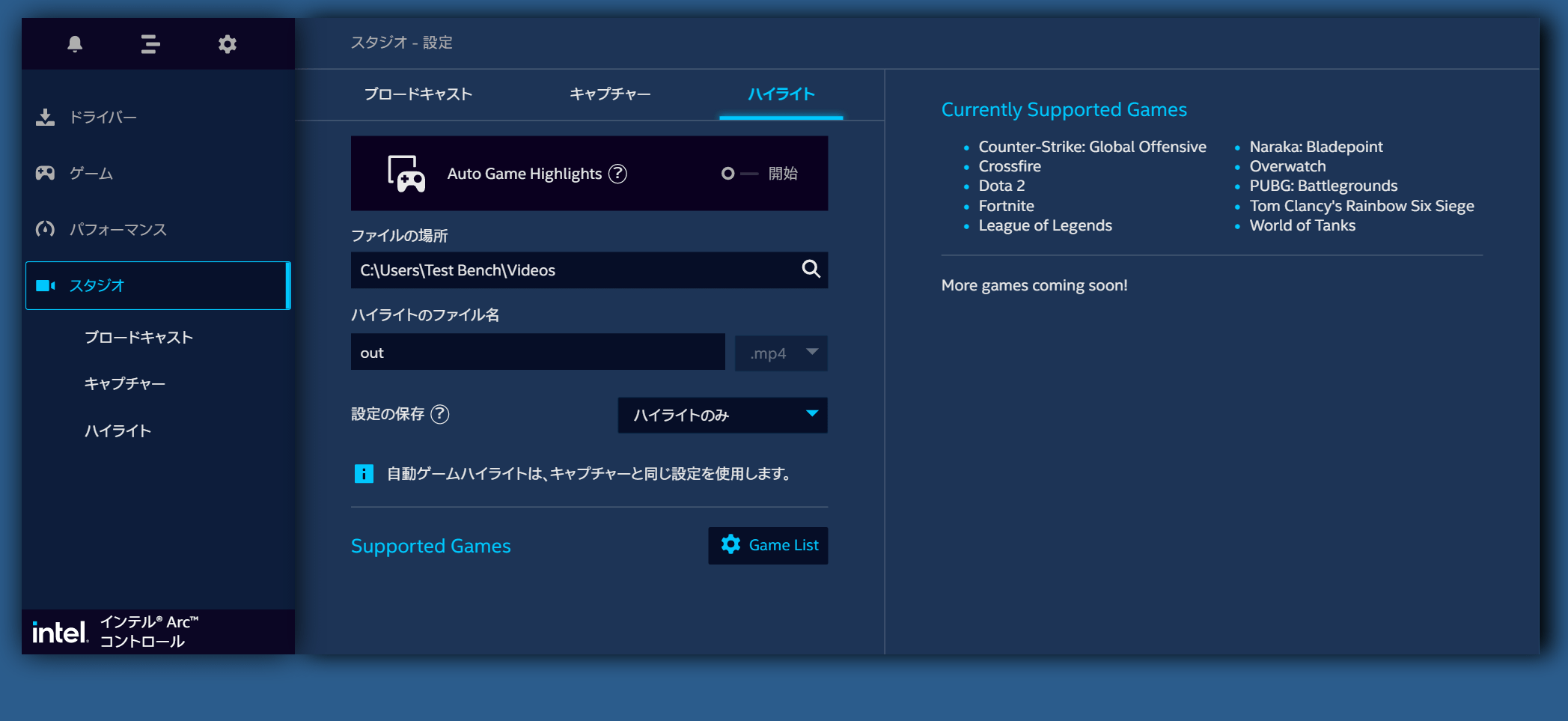Click 'Naraka: Bladepoint' entry
Screen dimensions: 1568x721
click(x=1316, y=147)
